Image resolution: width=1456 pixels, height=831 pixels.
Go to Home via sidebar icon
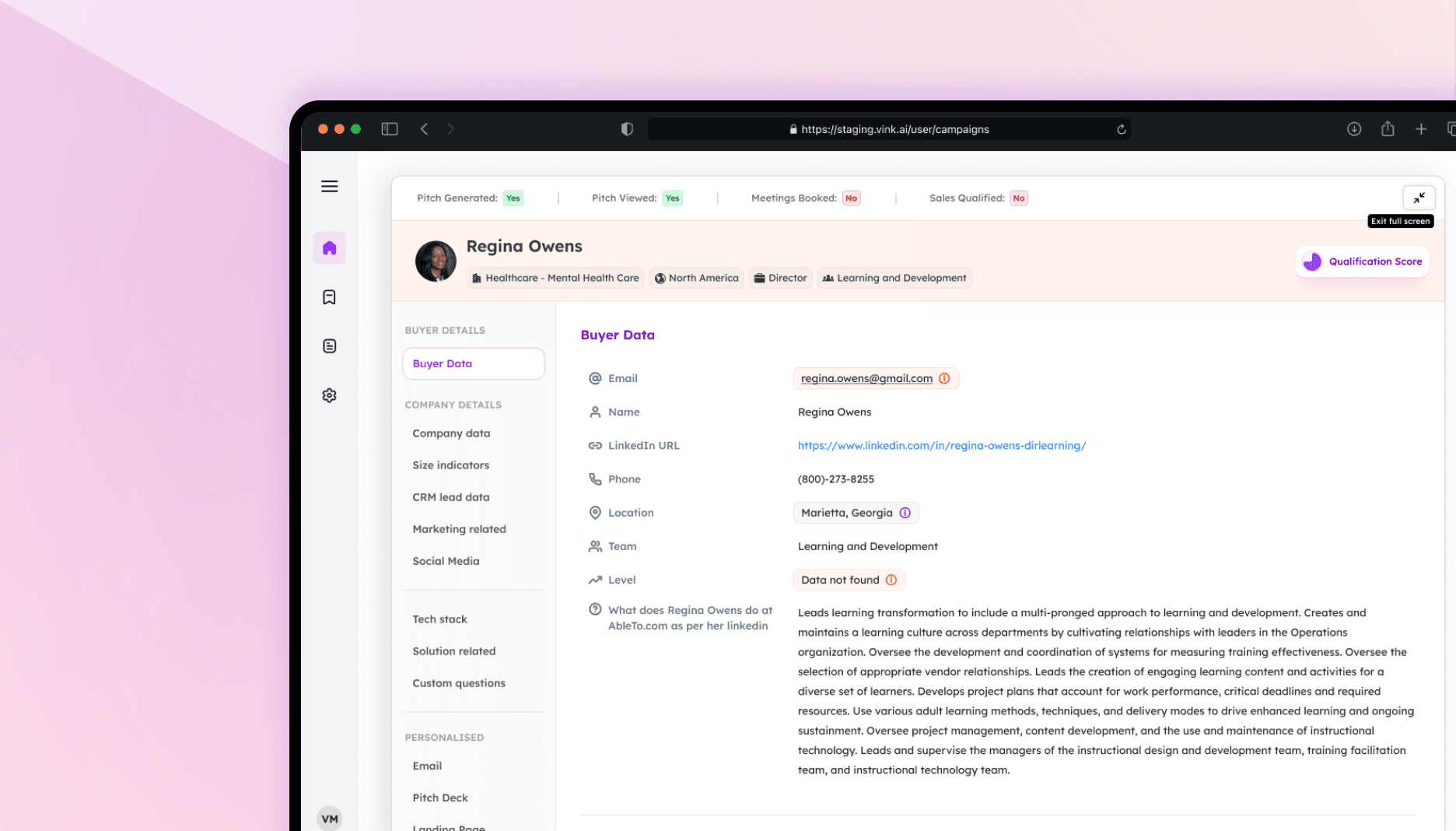(330, 247)
